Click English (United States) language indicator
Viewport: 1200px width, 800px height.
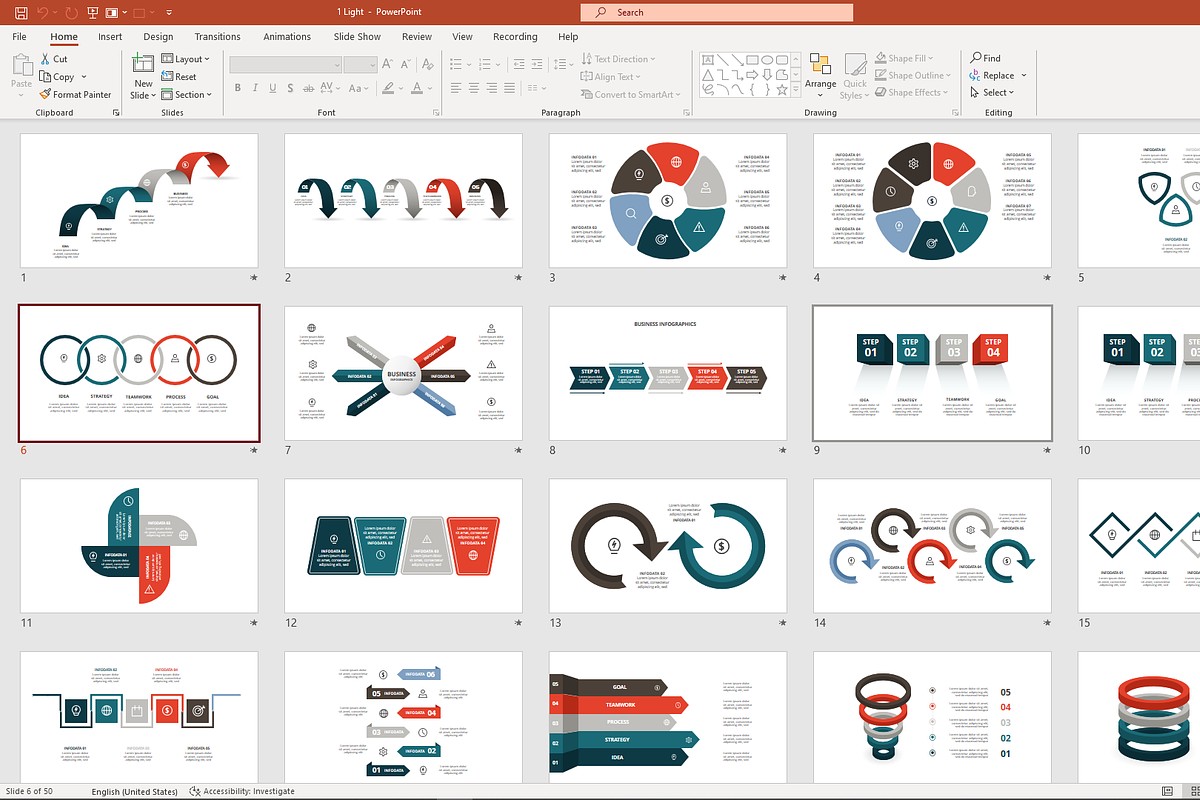tap(134, 791)
